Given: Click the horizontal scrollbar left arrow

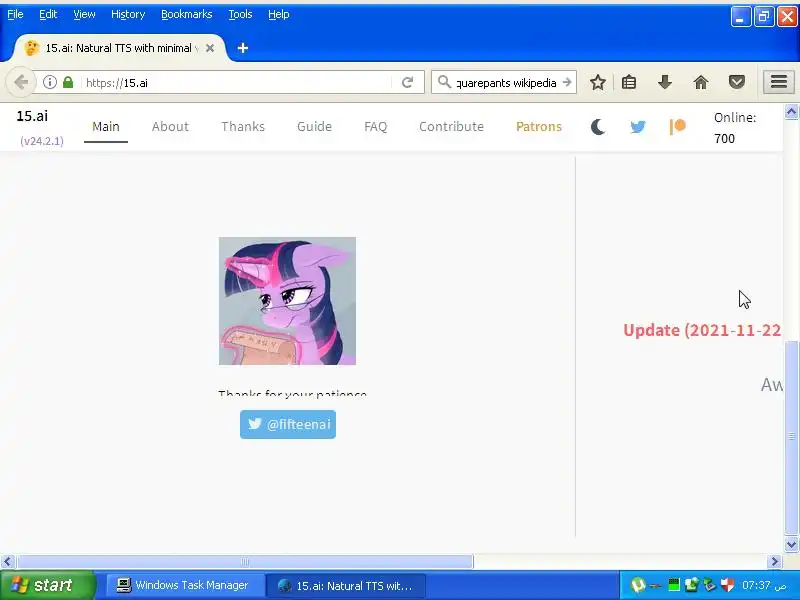Looking at the screenshot, I should (7, 562).
